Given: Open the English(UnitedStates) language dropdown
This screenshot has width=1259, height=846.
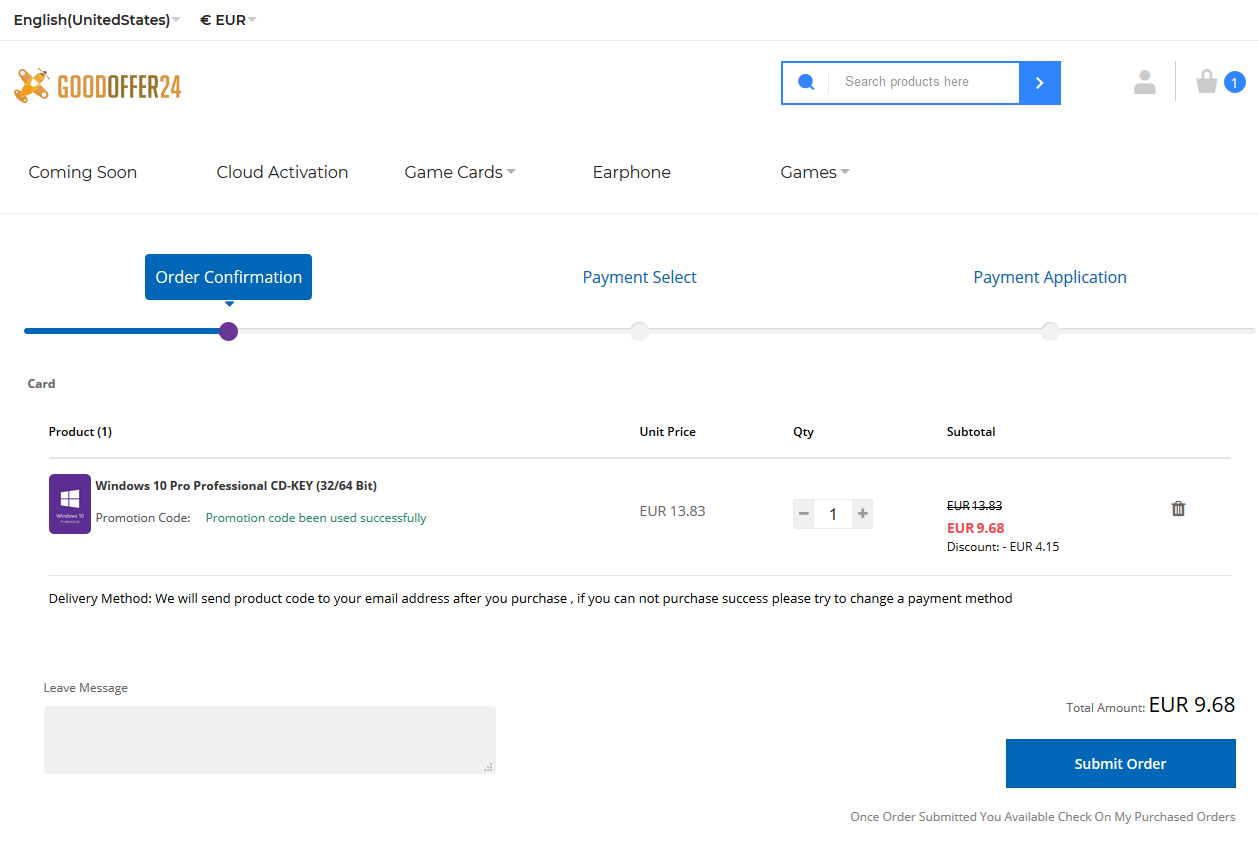Looking at the screenshot, I should 97,20.
